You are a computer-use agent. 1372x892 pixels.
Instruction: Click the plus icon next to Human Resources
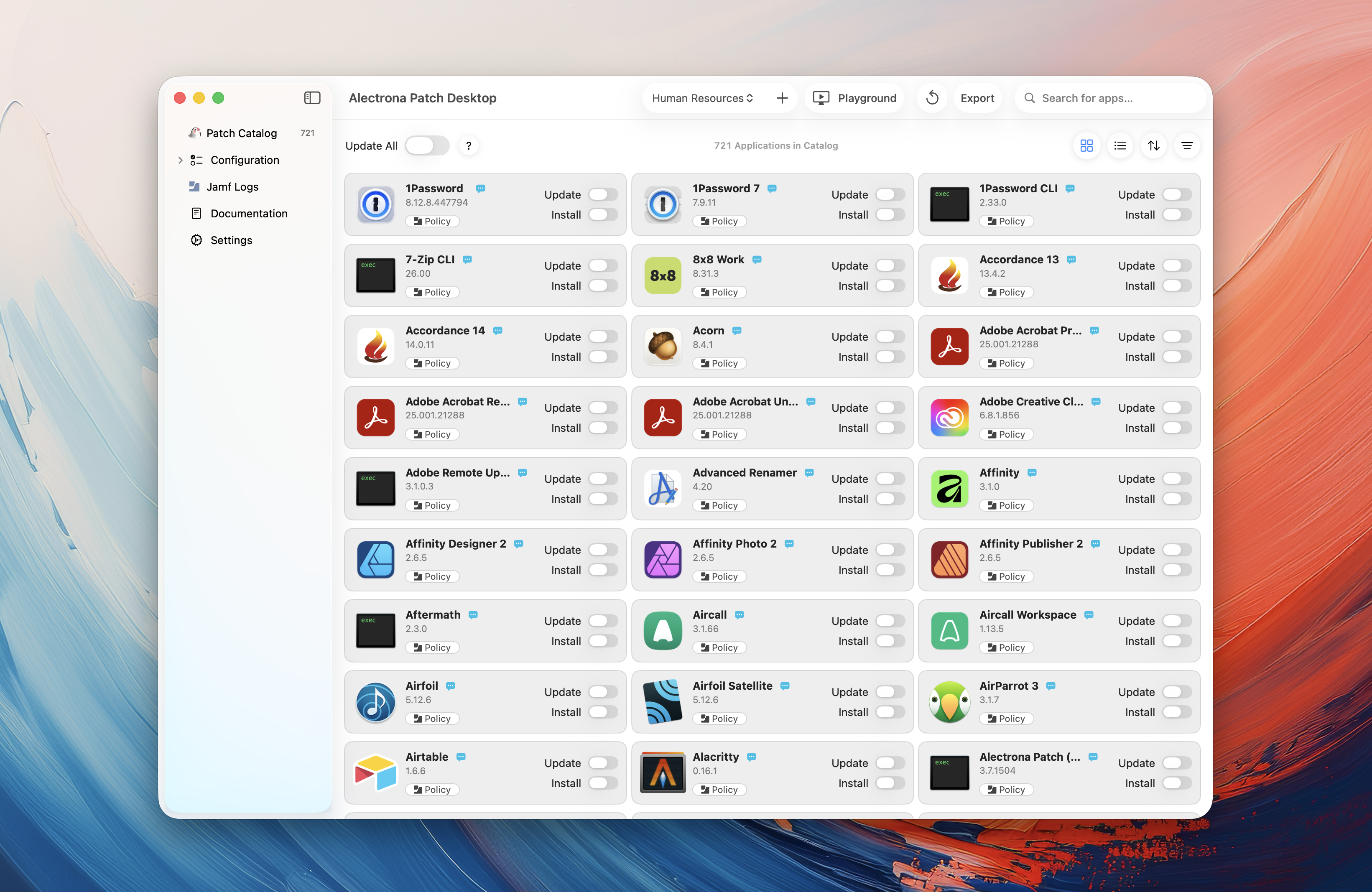coord(782,98)
